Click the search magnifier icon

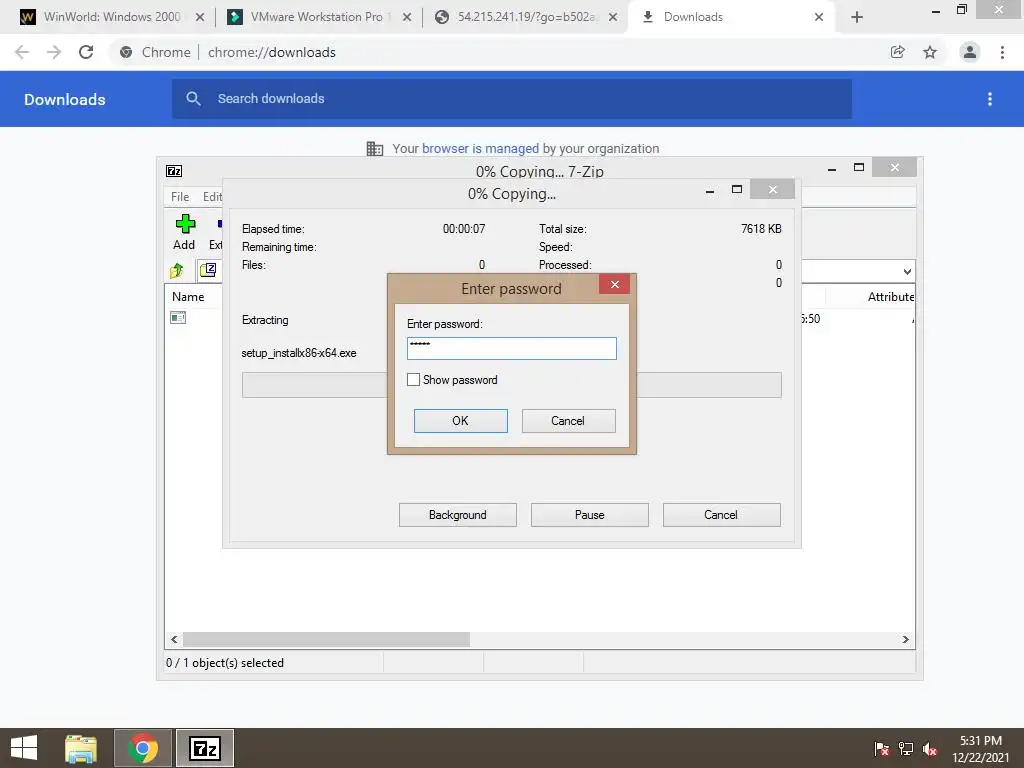click(193, 99)
